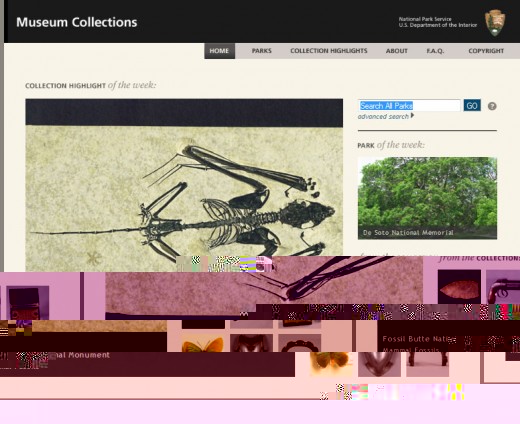Open the F.A.Q. page
This screenshot has width=520, height=424.
coord(435,51)
